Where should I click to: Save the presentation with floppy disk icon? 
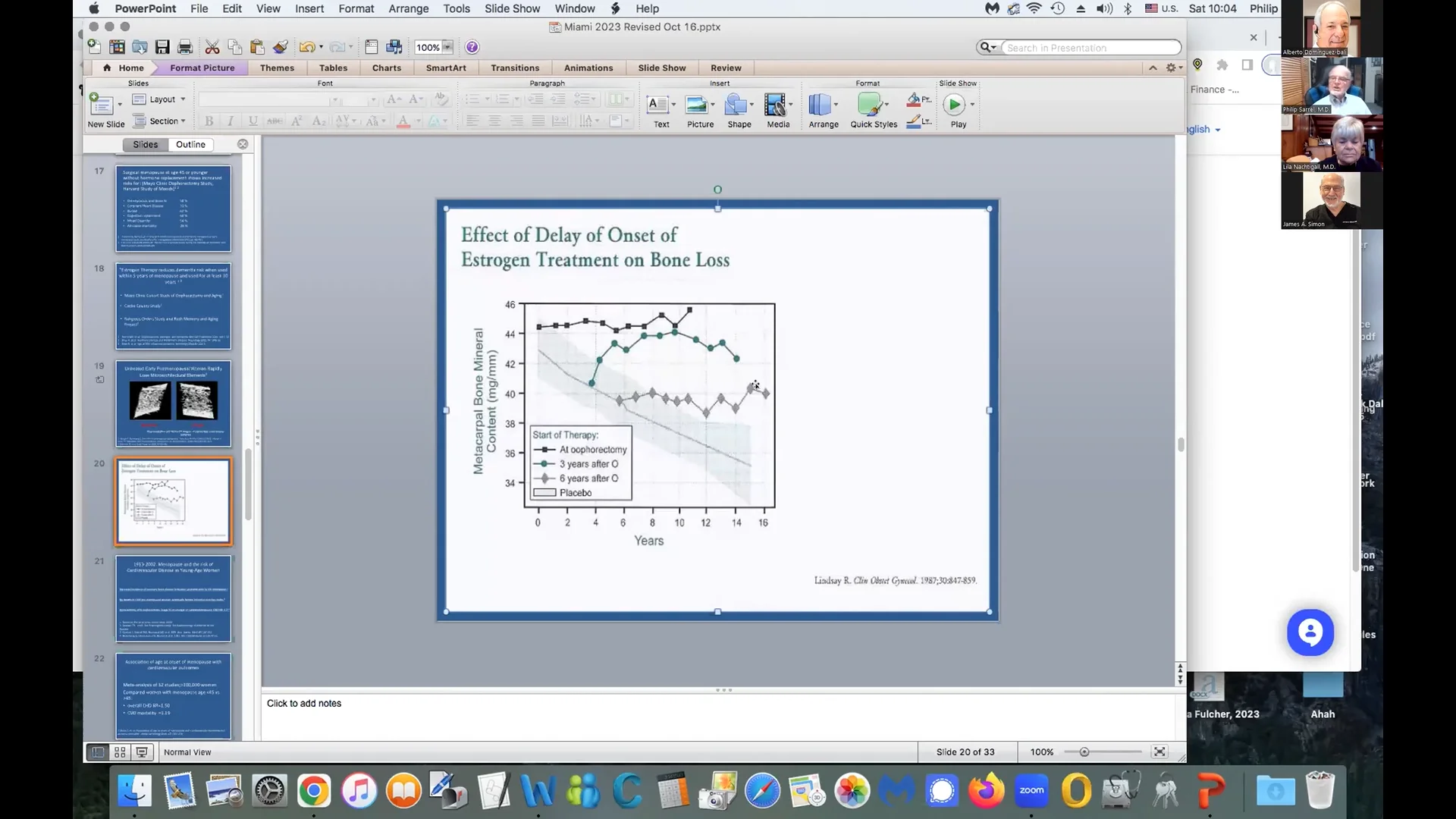coord(162,47)
